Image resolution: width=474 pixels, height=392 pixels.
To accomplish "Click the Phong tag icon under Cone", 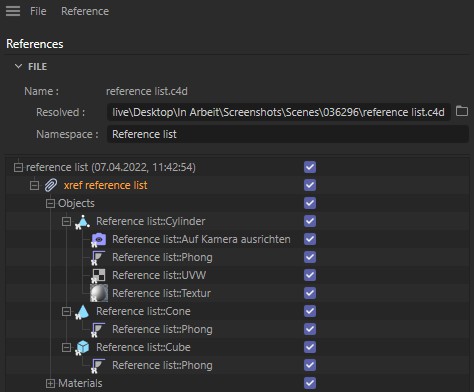I will tap(98, 330).
